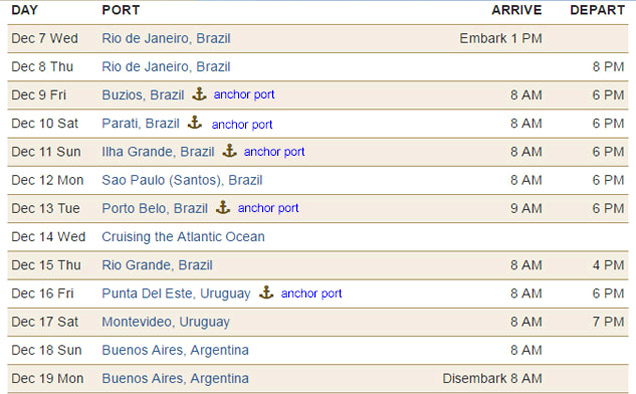Select Sao Paulo (Santos), Brazil port link

click(182, 180)
